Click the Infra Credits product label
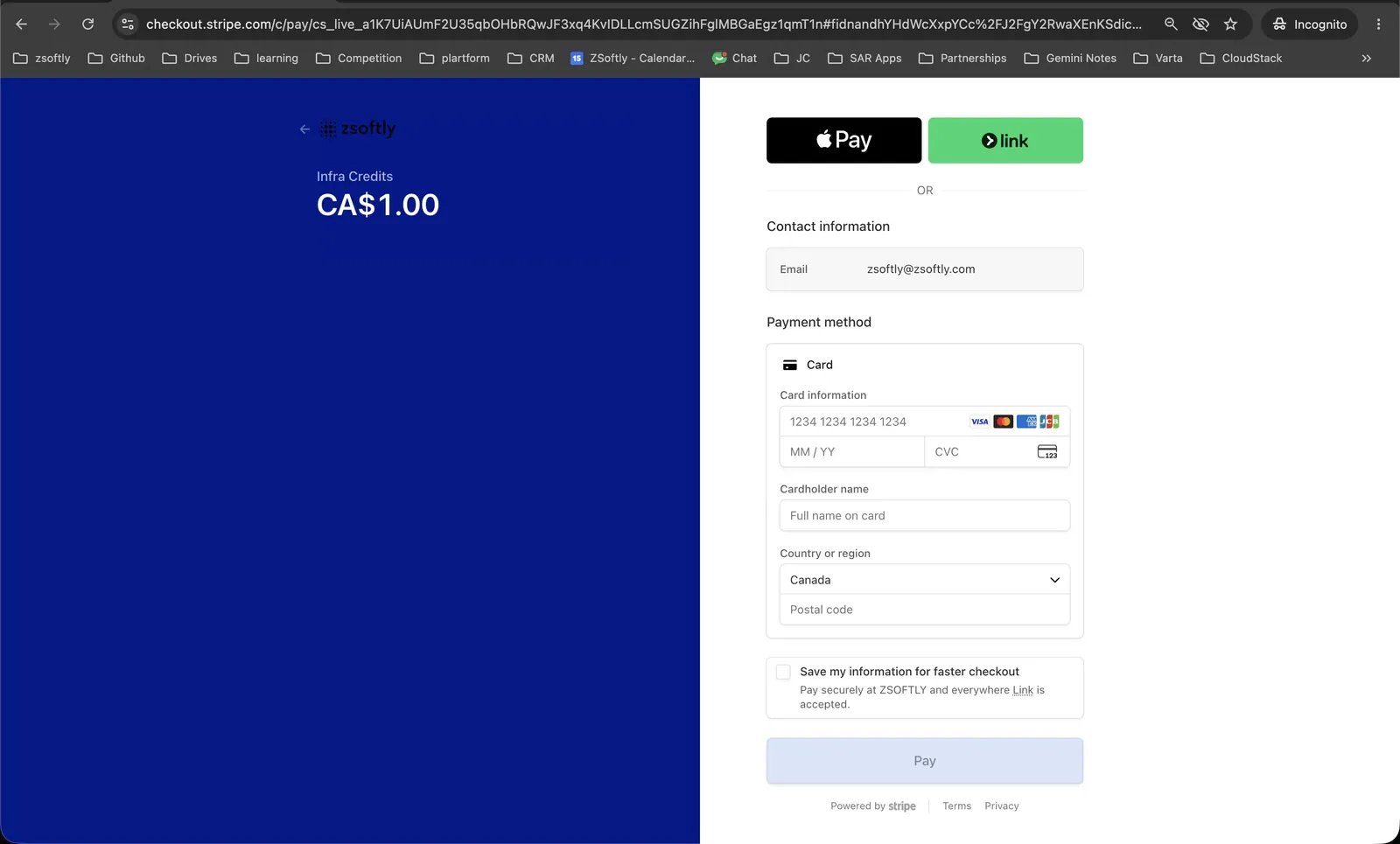Screen dimensions: 1400x844 (354, 177)
